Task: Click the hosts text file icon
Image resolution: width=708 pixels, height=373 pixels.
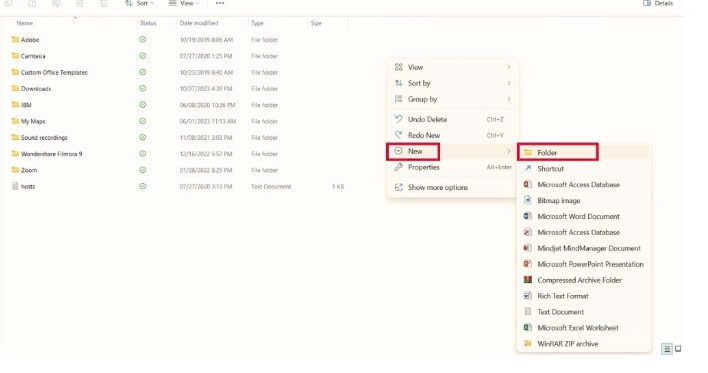Action: [x=15, y=186]
